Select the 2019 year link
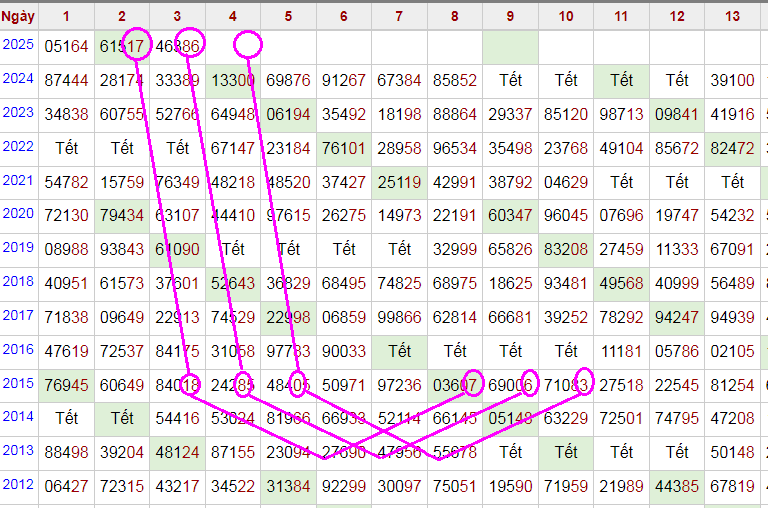This screenshot has height=508, width=768. 18,247
